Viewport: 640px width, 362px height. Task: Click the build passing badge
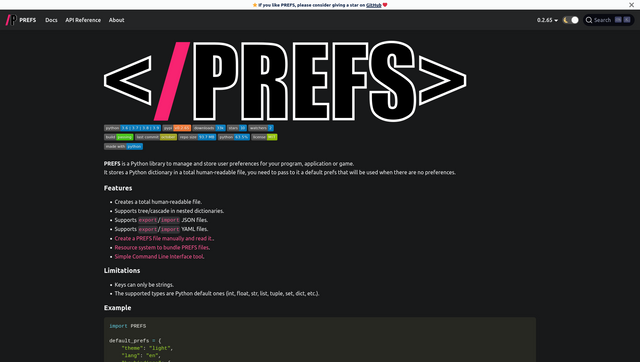click(118, 137)
